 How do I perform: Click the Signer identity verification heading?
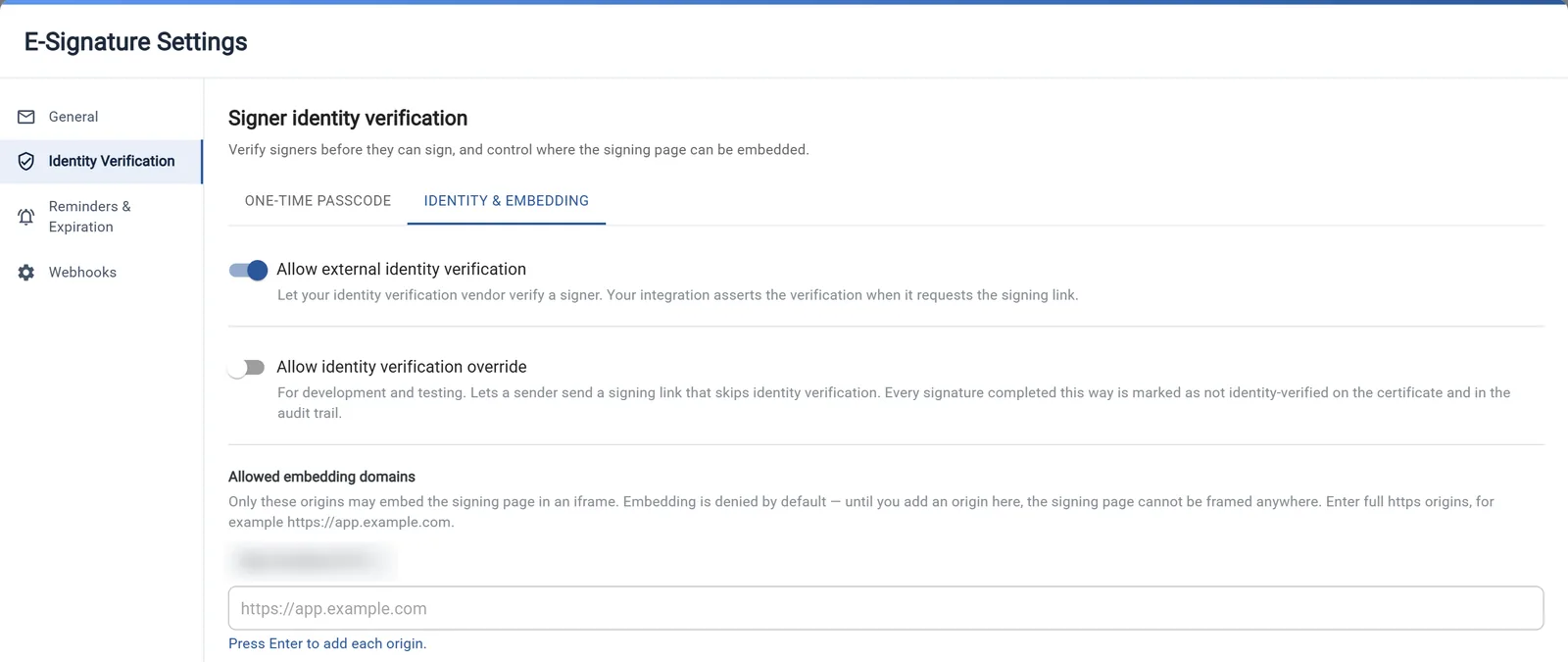click(x=348, y=118)
